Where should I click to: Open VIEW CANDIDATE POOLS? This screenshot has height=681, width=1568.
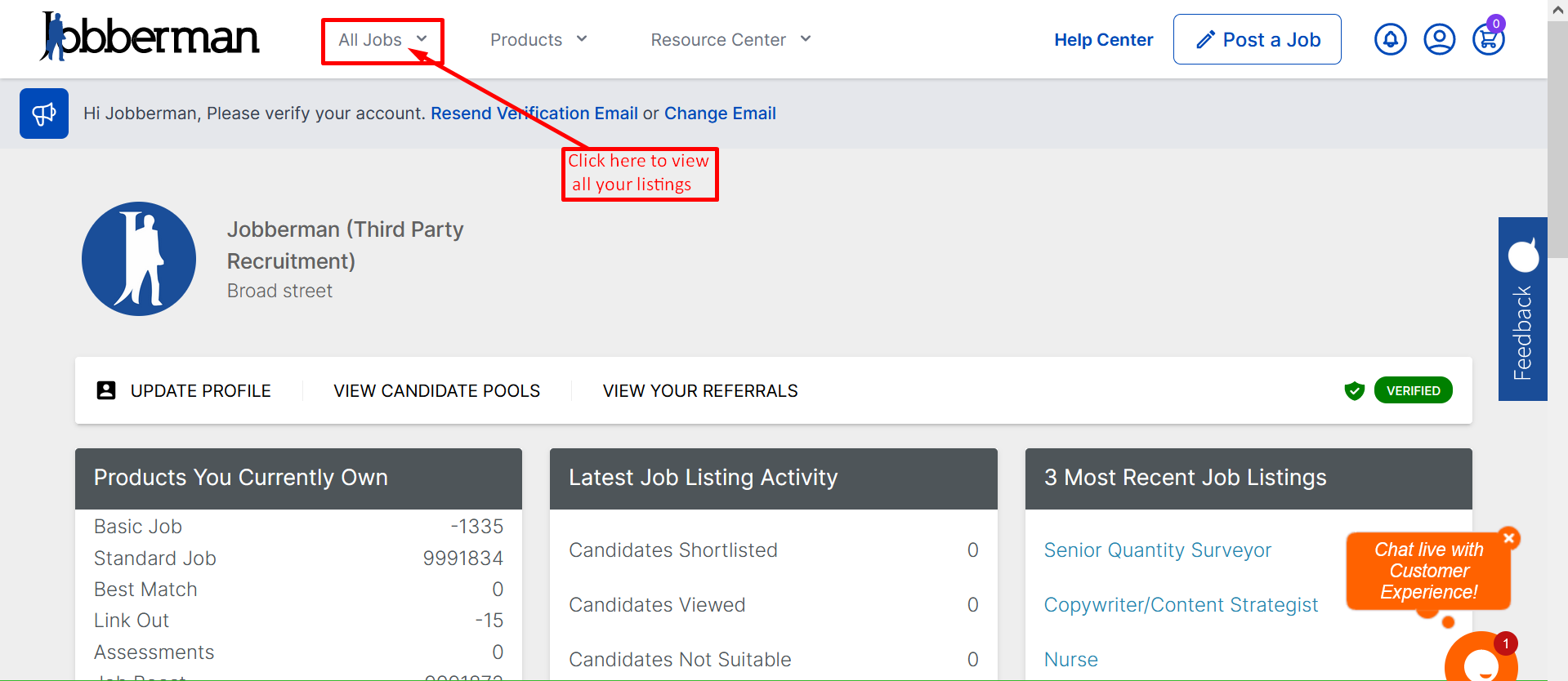tap(436, 391)
